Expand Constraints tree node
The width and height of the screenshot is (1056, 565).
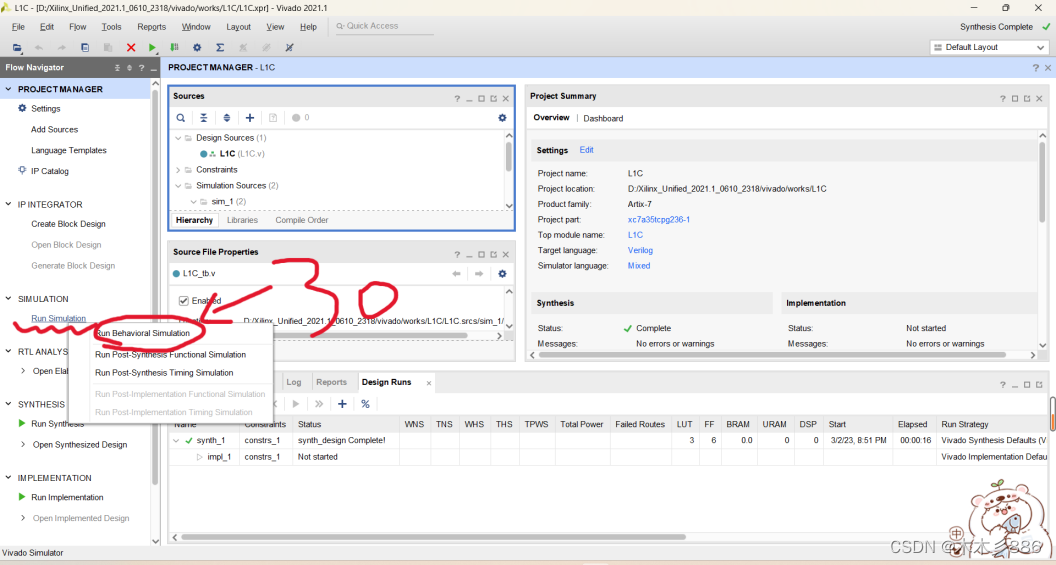178,170
